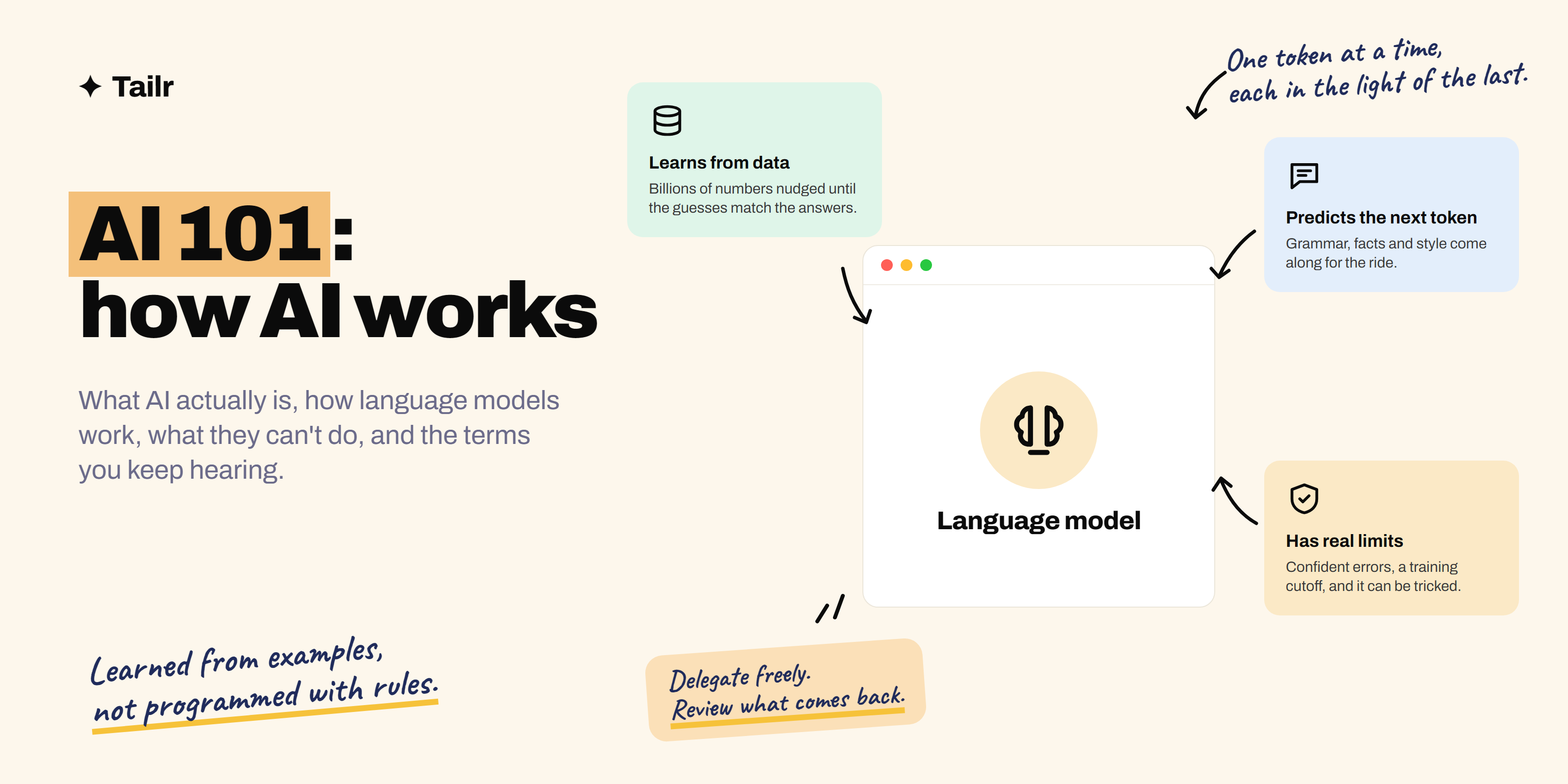Click the shield check icon in limits card
This screenshot has height=784, width=1568.
[1304, 498]
